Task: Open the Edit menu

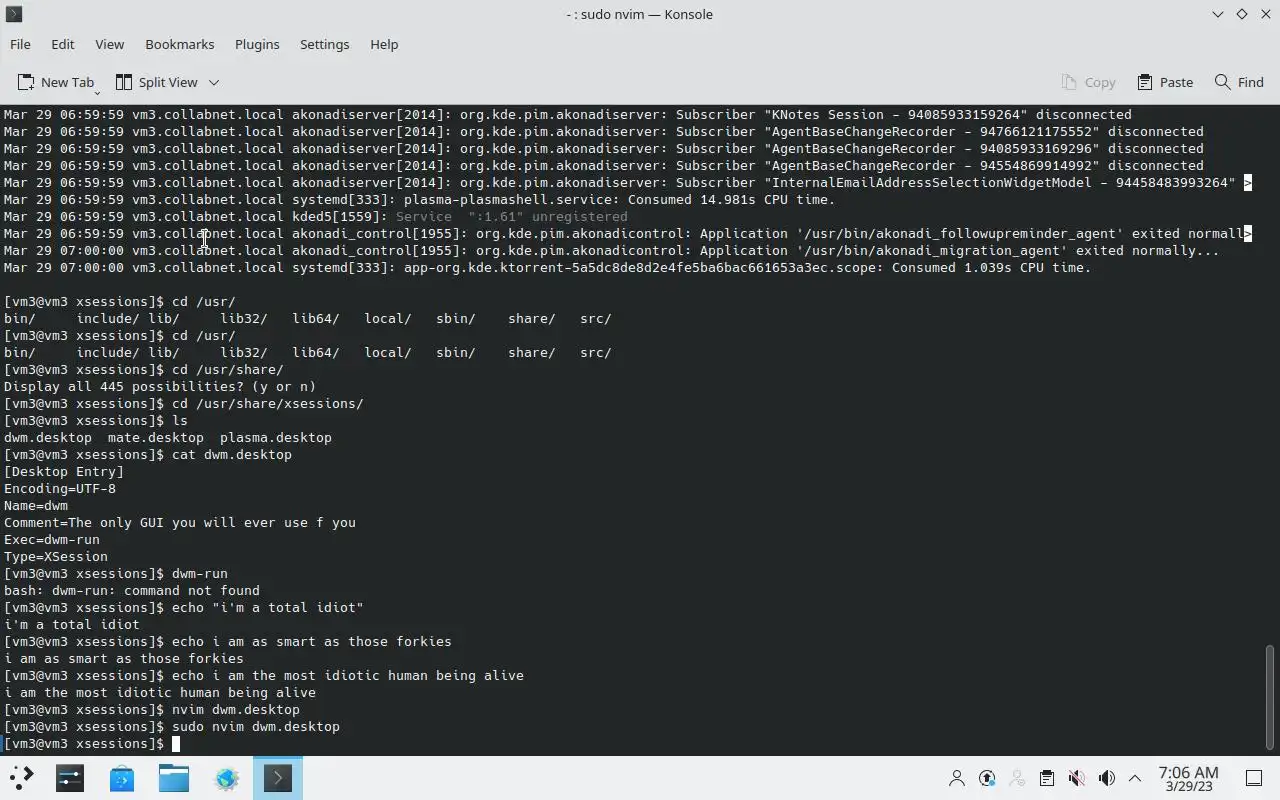Action: pos(62,44)
